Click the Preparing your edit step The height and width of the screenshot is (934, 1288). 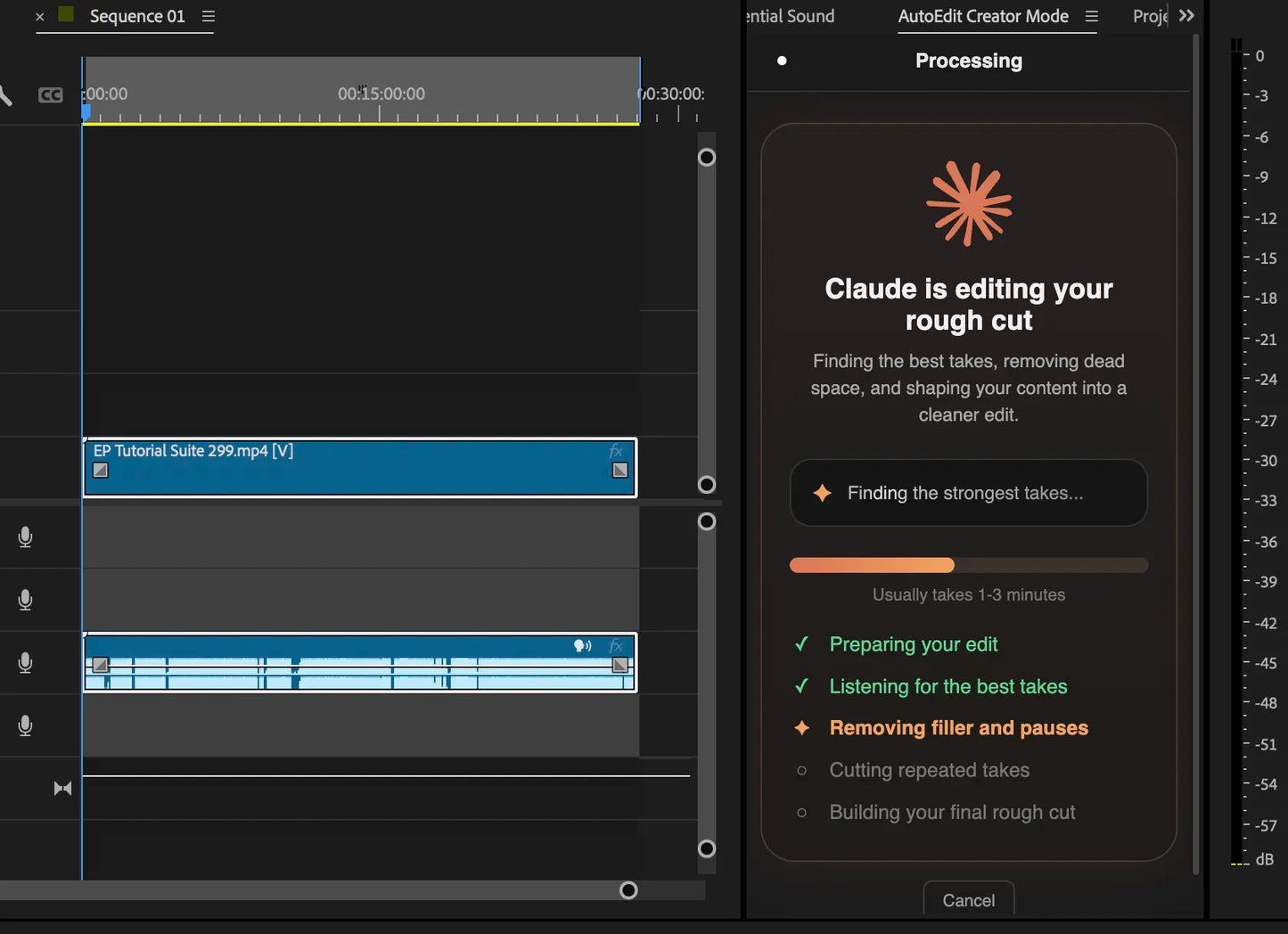coord(914,644)
